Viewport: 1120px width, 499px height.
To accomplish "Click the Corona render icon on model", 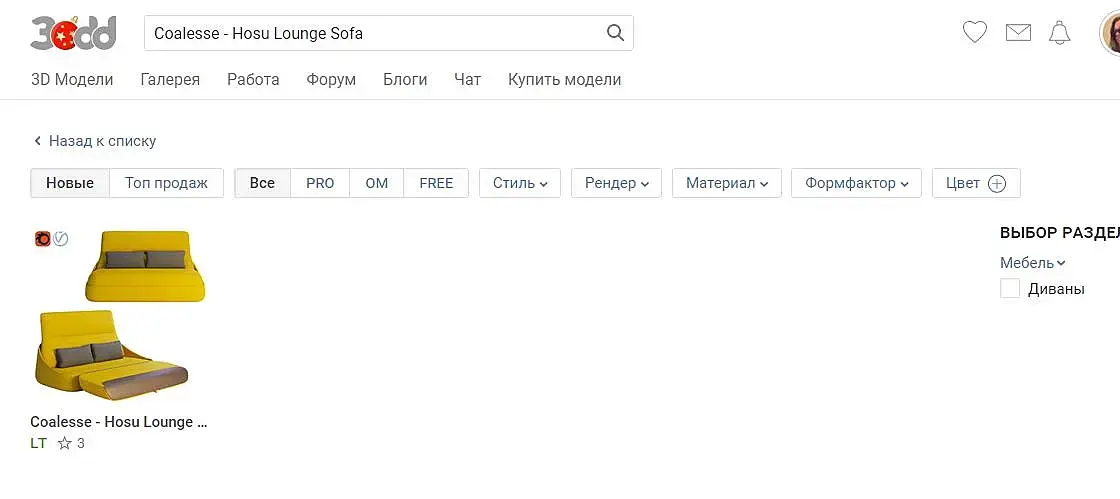I will click(42, 239).
